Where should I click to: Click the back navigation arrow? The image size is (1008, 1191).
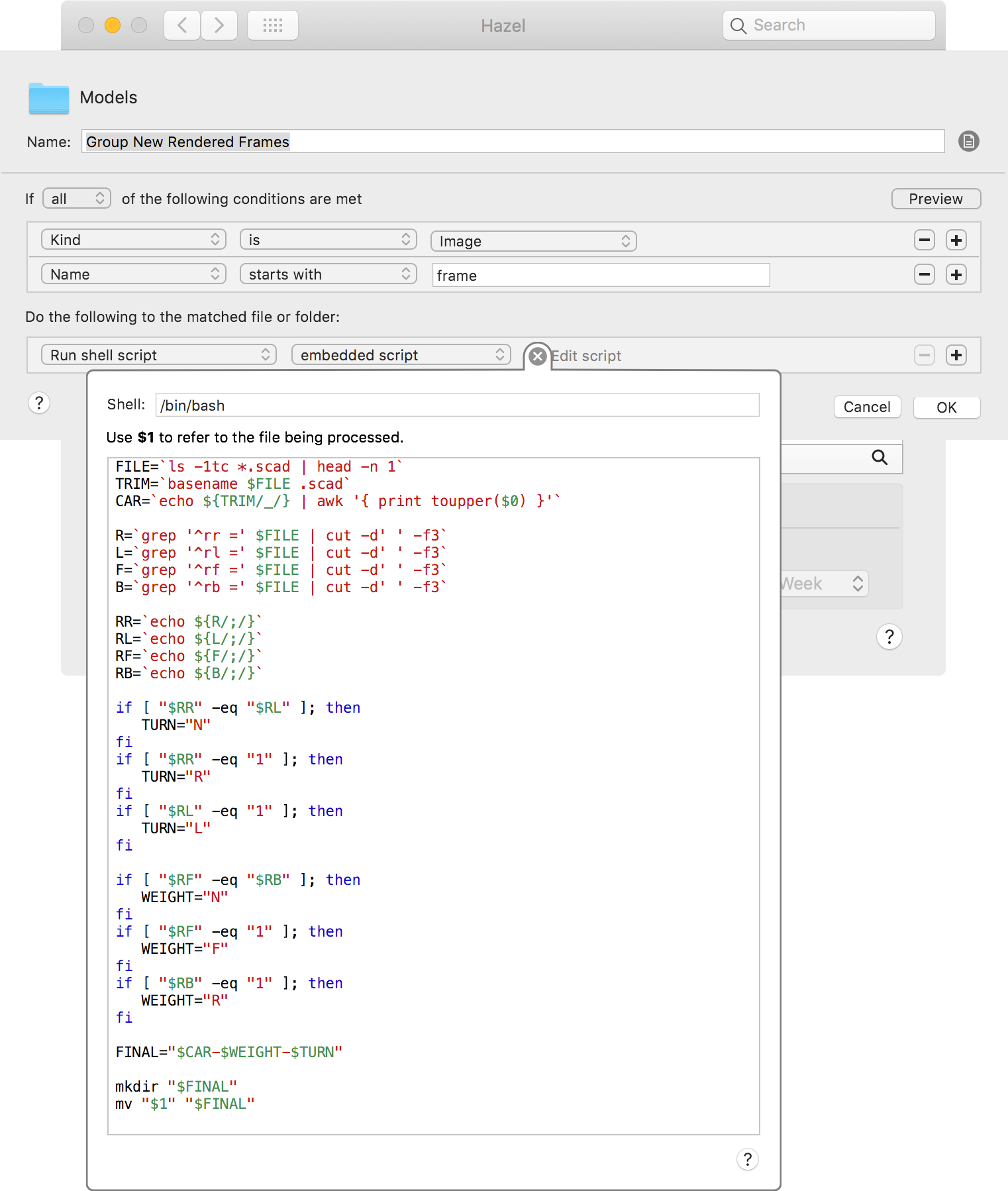click(182, 25)
